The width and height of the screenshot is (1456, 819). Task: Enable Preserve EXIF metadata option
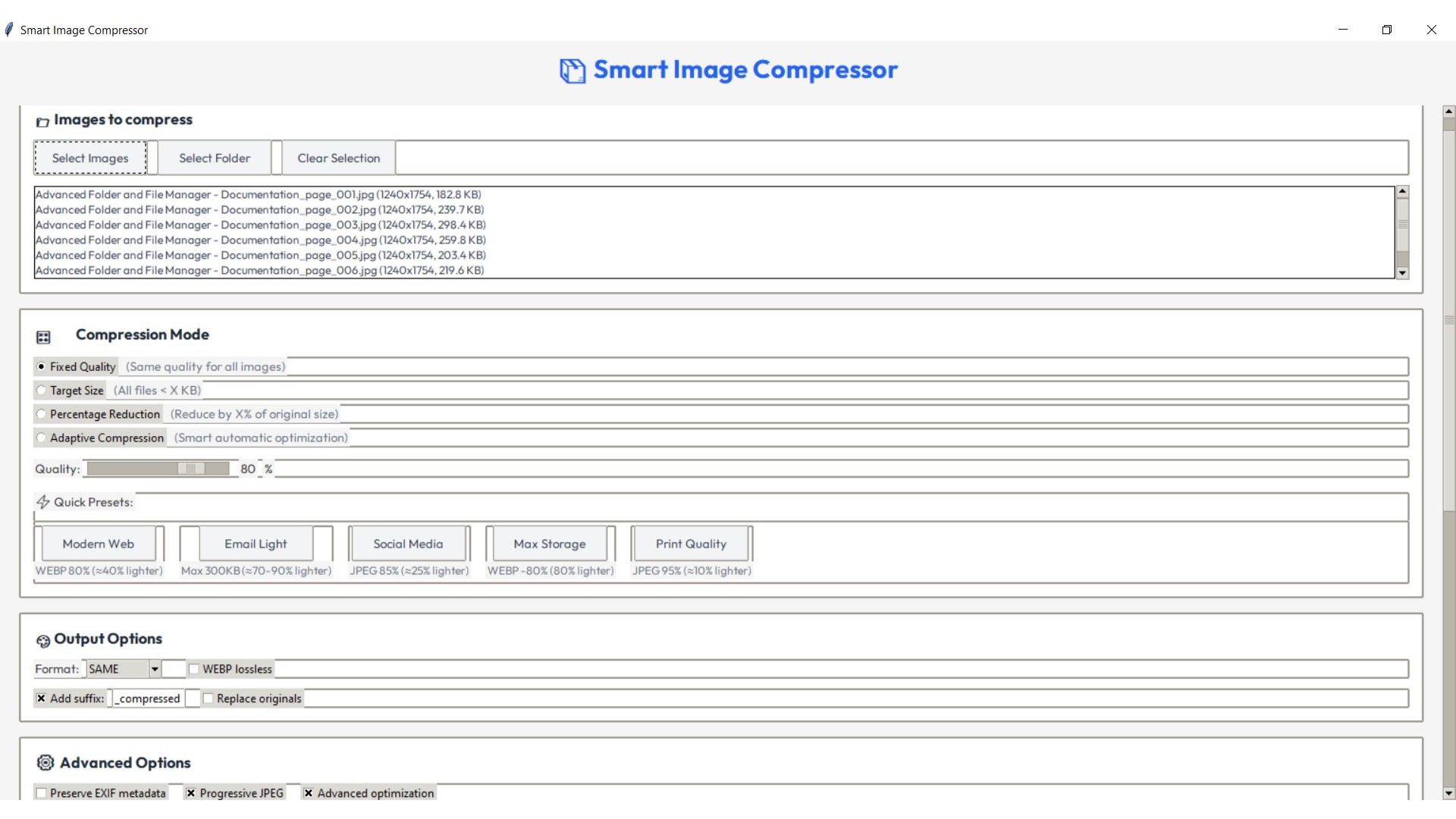42,793
